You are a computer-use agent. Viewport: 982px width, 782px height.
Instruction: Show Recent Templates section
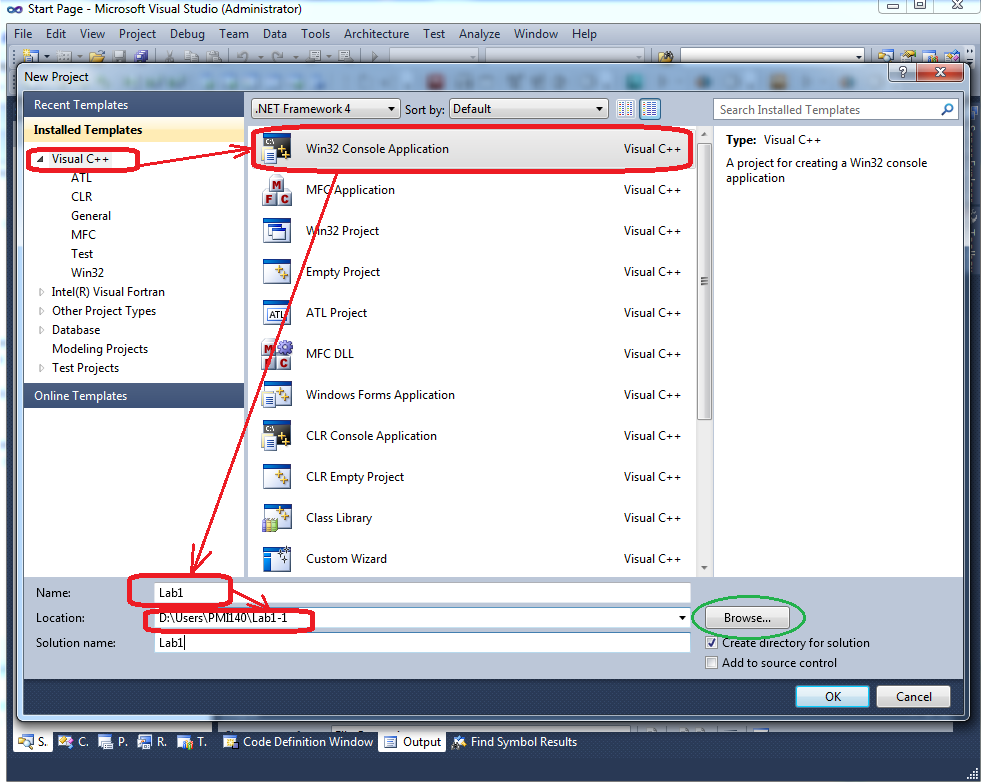click(x=134, y=105)
